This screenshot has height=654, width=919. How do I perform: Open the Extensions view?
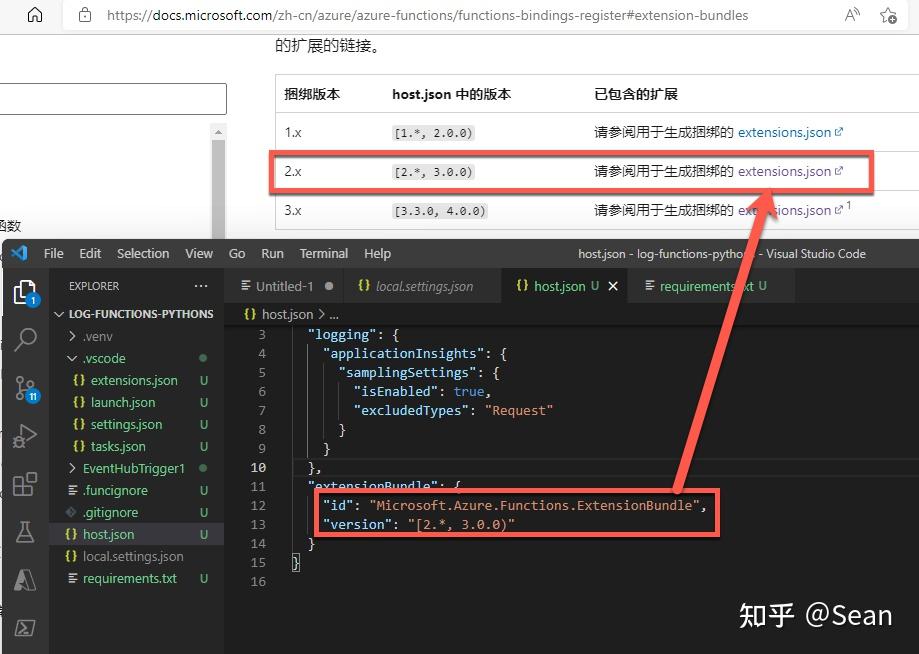click(x=25, y=484)
